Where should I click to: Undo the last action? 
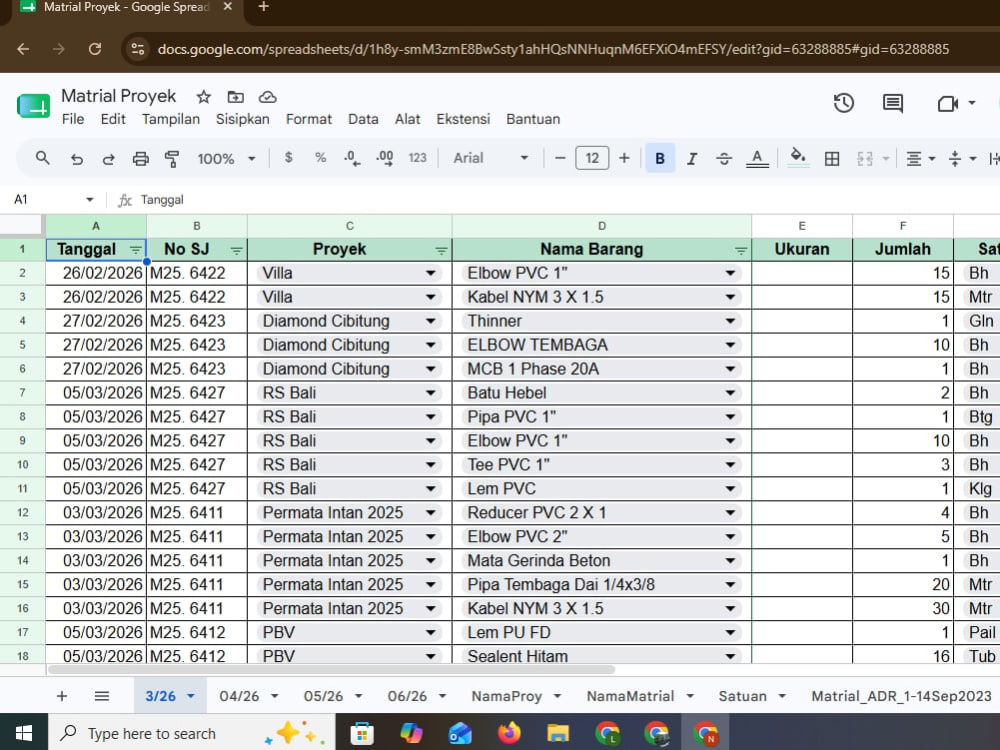coord(77,159)
